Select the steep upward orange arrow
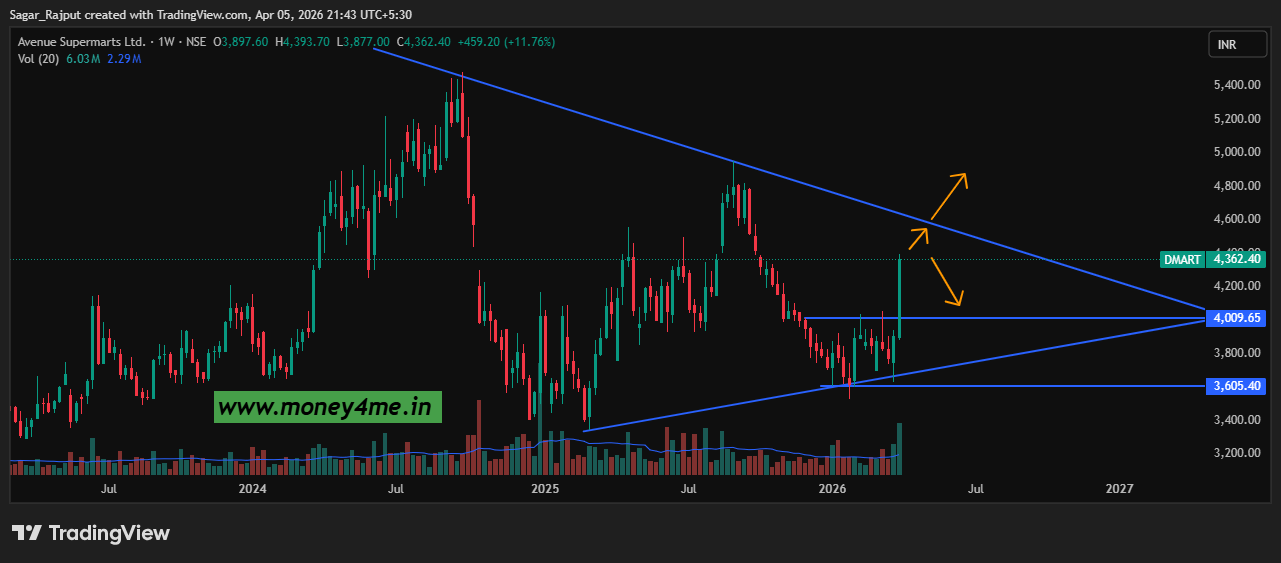 [x=948, y=196]
